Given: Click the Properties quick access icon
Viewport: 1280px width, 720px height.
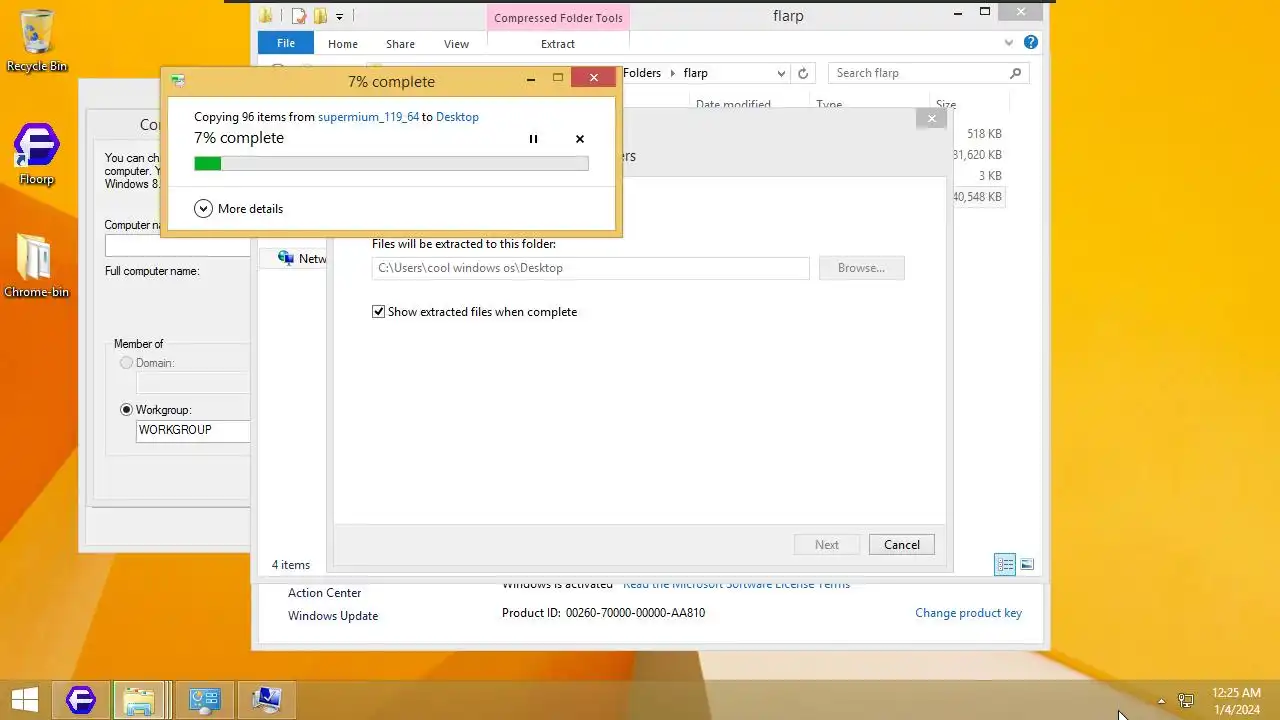Looking at the screenshot, I should 298,16.
